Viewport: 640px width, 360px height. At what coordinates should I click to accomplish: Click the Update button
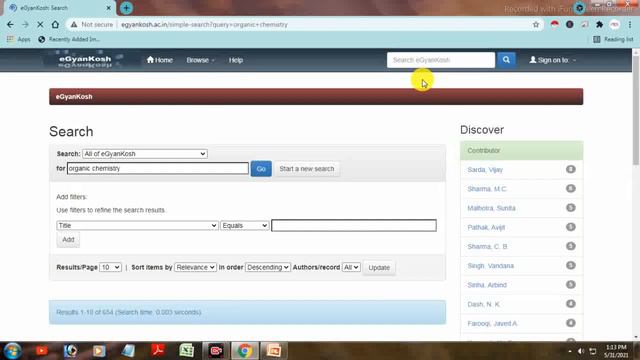(x=379, y=268)
